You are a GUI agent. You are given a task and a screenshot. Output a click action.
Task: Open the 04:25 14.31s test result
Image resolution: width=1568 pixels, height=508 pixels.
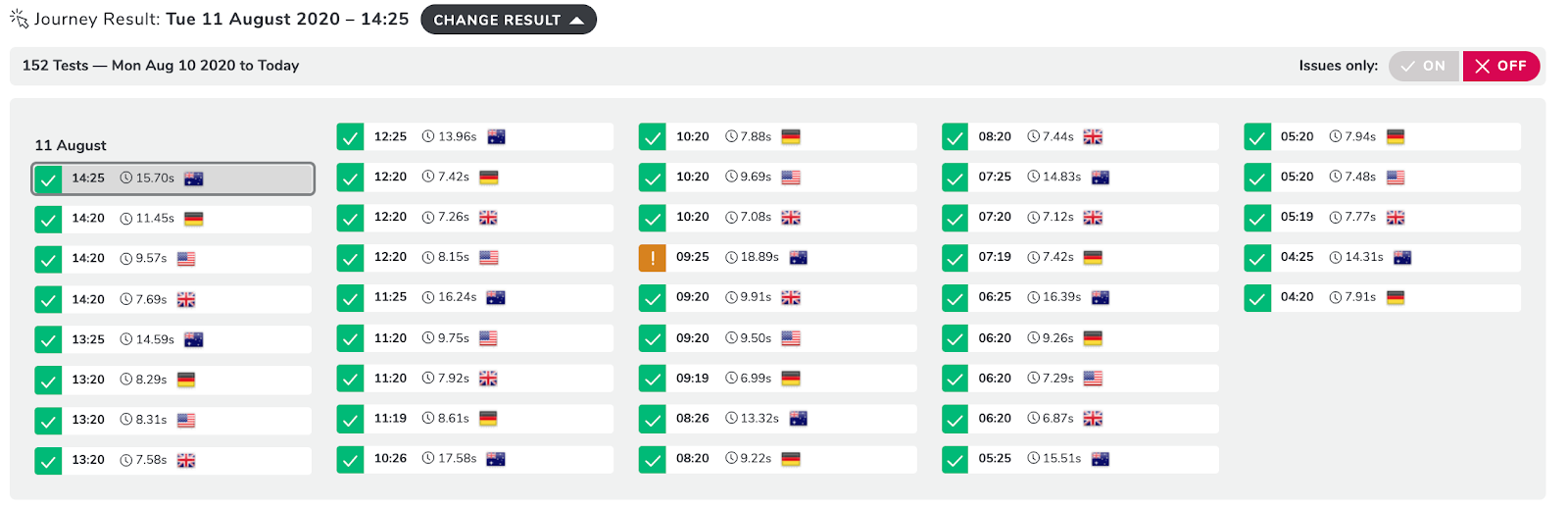[1382, 258]
